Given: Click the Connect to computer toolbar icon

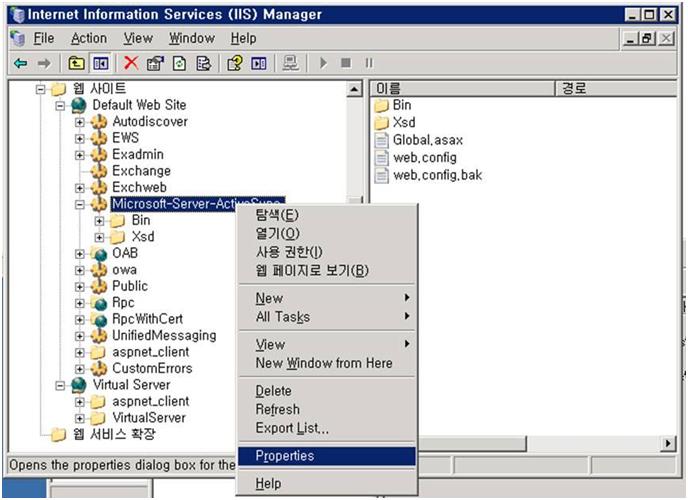Looking at the screenshot, I should [290, 64].
